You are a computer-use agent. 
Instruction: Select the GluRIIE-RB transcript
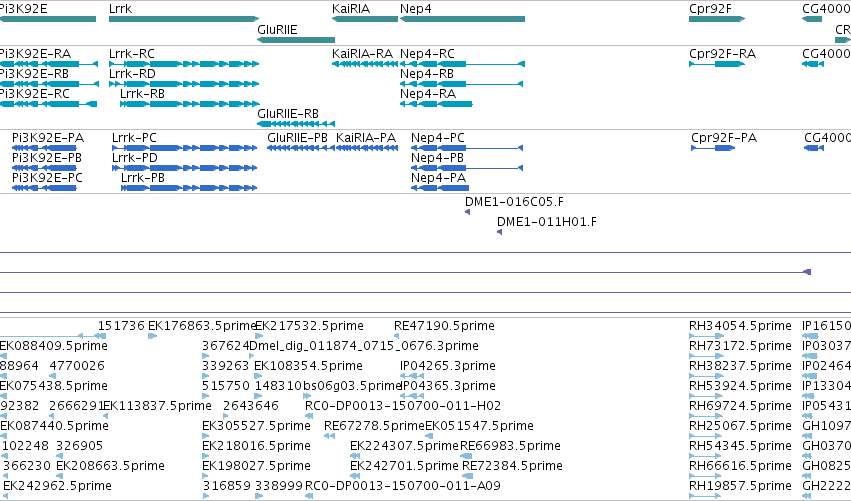tap(296, 124)
